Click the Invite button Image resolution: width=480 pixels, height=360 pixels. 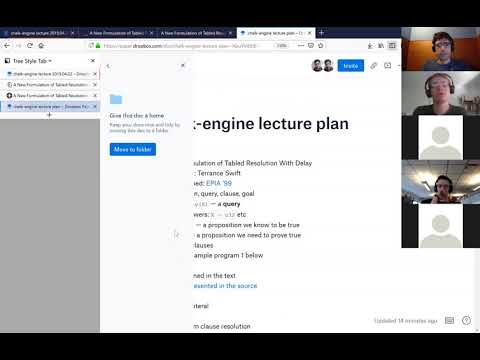351,66
